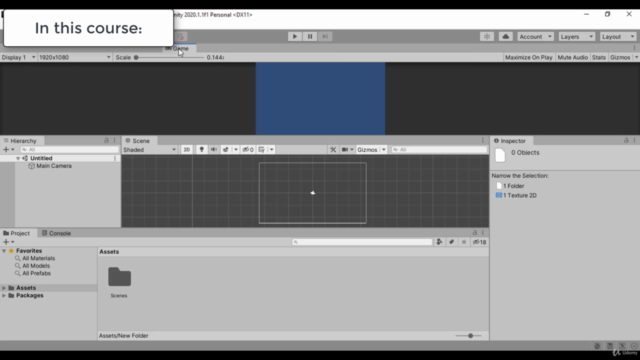Open the Display 1 dropdown
Screen dimensions: 640x360
tap(18, 57)
